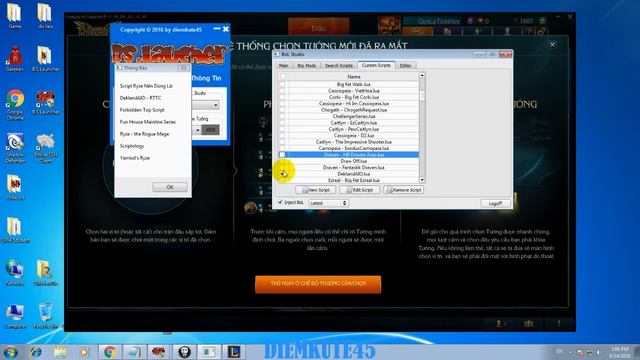Click the Logoff button

495,203
